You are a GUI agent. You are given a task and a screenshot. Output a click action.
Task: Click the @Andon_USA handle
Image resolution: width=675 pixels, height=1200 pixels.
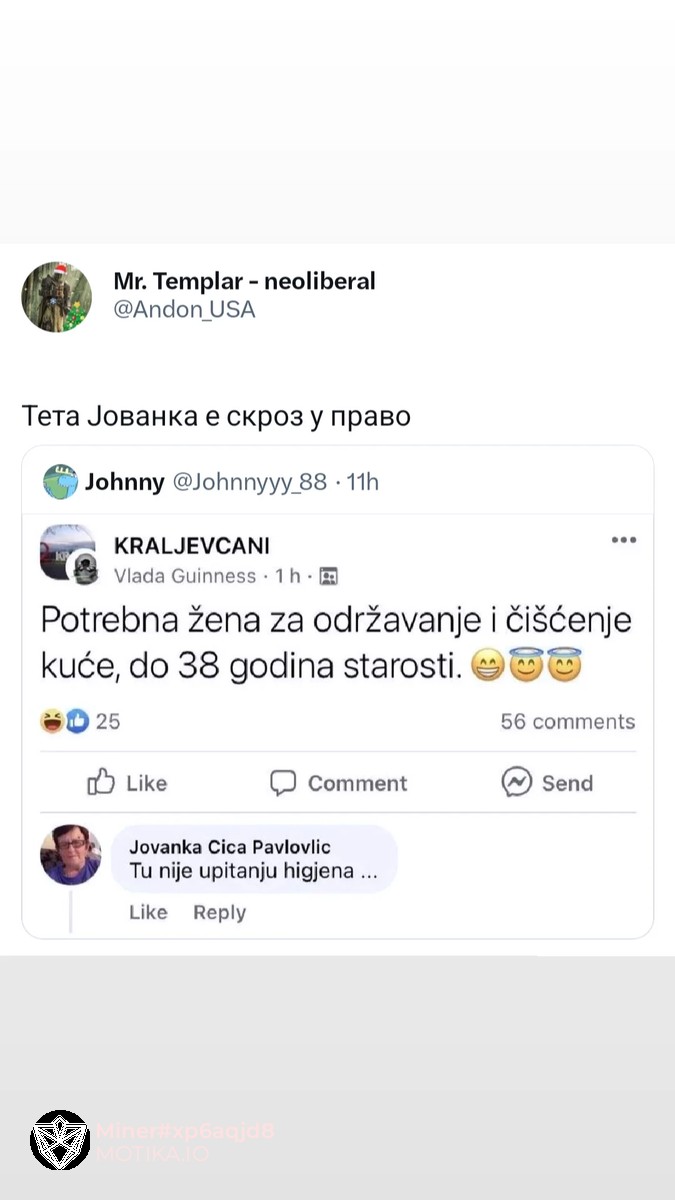click(185, 310)
